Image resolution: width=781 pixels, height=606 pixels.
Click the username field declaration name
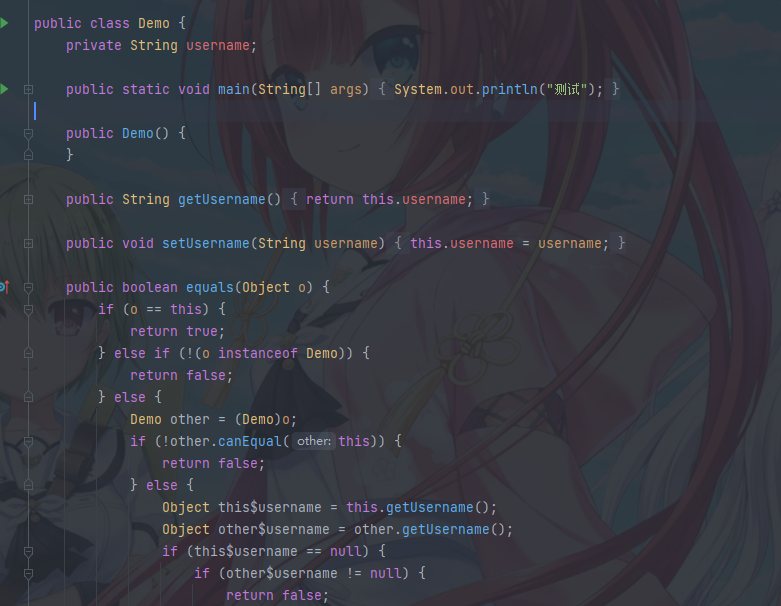click(x=218, y=45)
